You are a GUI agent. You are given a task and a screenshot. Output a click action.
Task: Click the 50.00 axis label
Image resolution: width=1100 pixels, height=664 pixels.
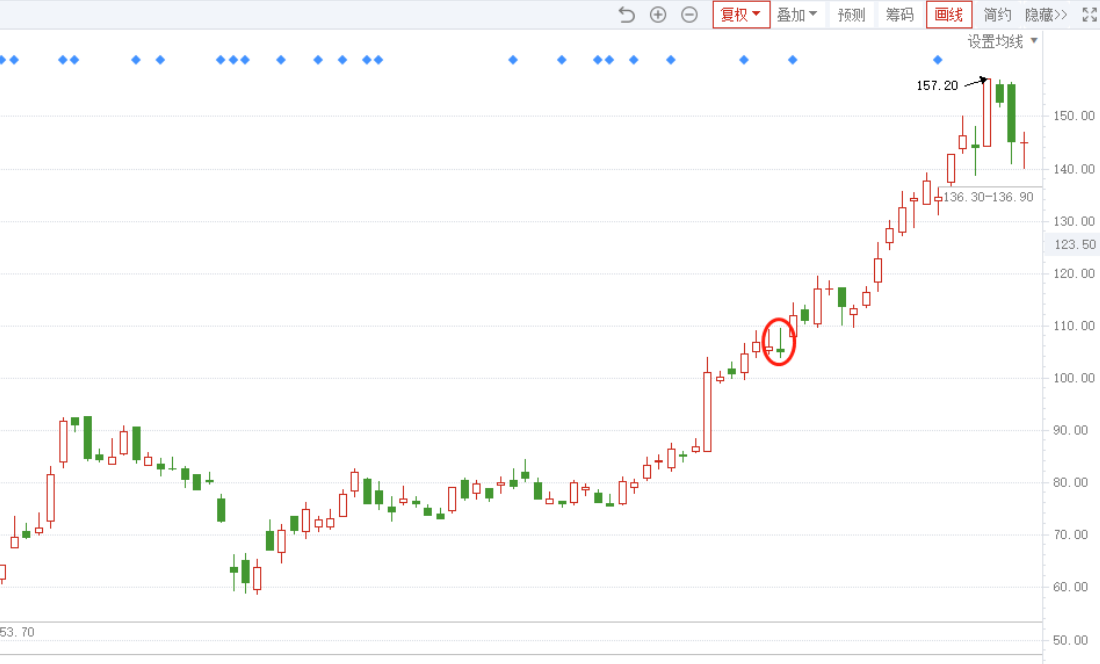tap(1071, 640)
